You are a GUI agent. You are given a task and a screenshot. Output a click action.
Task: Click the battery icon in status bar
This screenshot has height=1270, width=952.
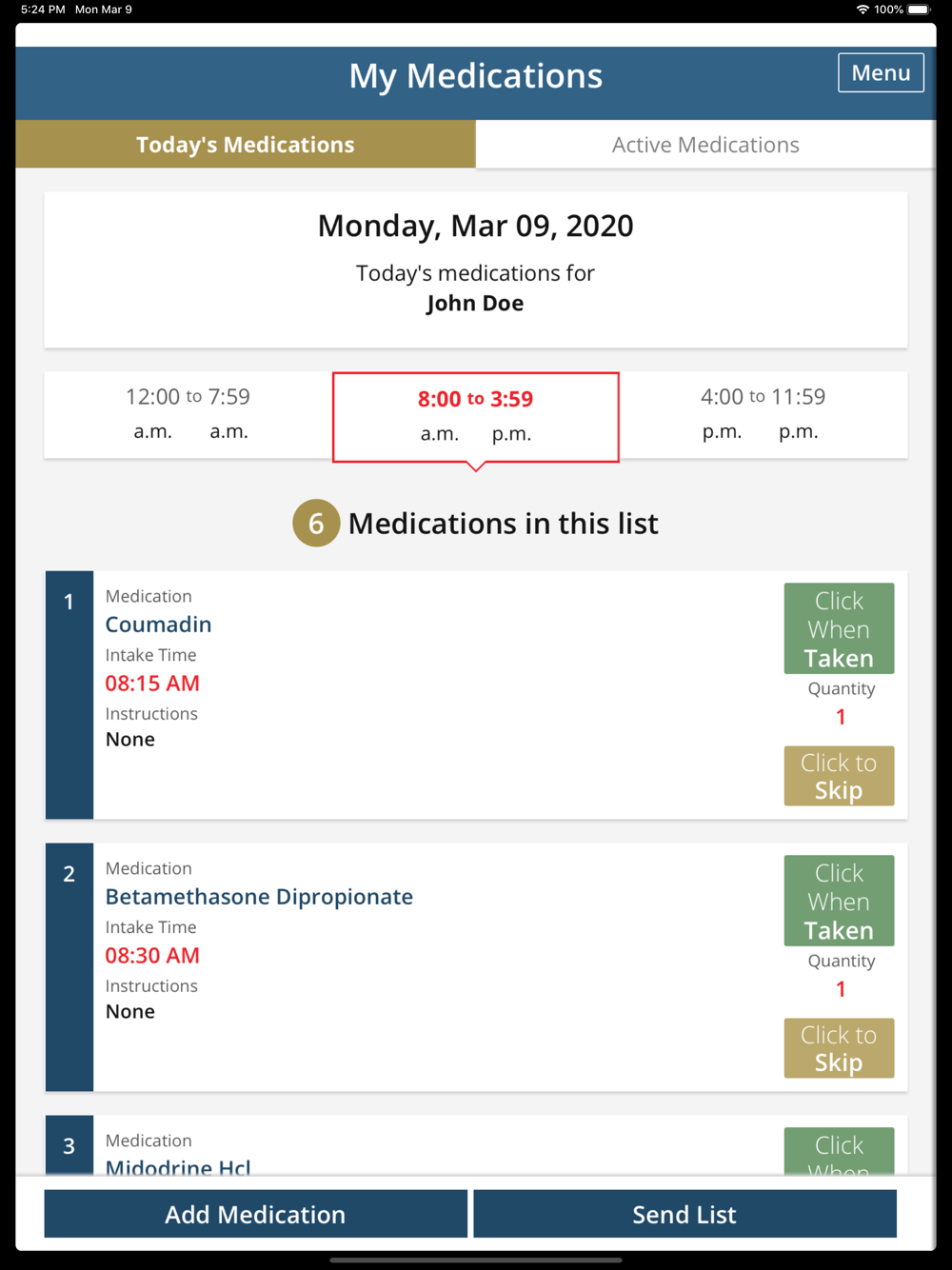pyautogui.click(x=919, y=10)
